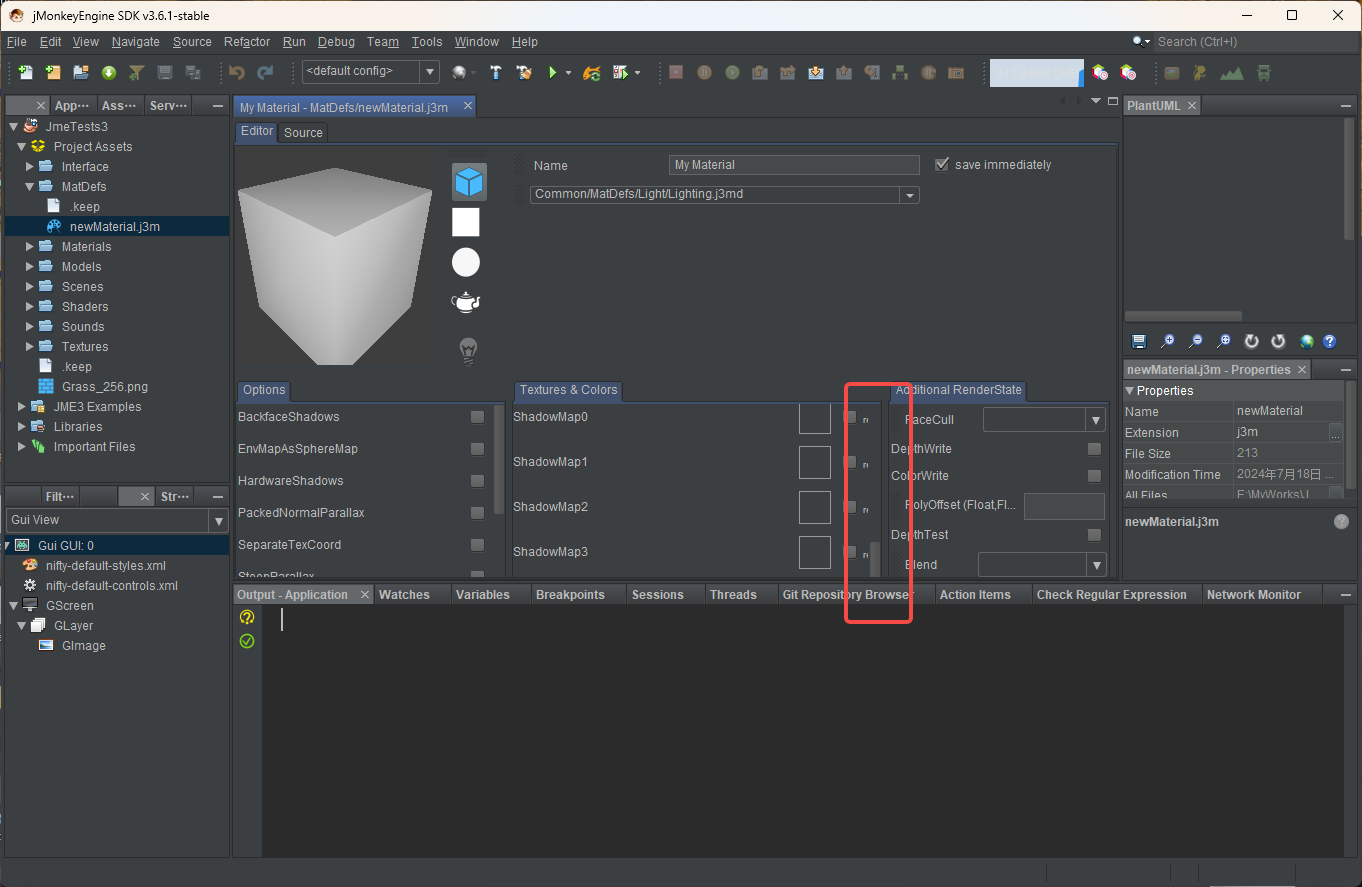Viewport: 1362px width, 887px height.
Task: Enable the HardwareShadows checkbox
Action: click(477, 481)
